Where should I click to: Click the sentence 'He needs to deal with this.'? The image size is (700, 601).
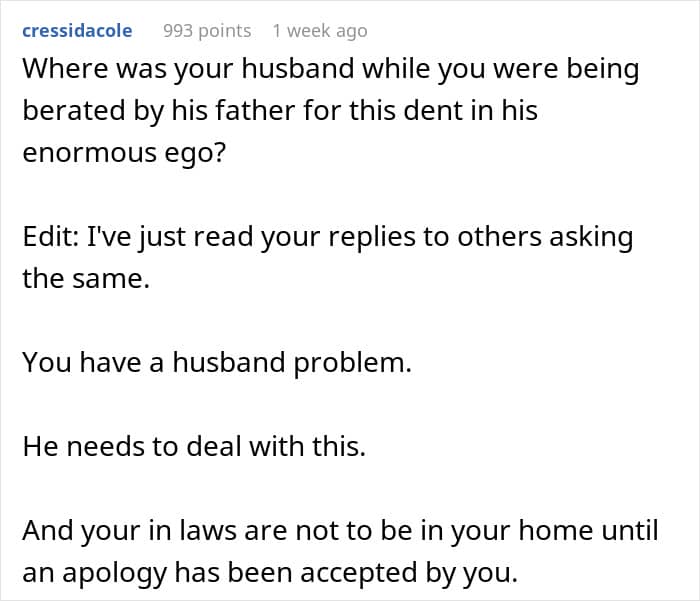(194, 446)
